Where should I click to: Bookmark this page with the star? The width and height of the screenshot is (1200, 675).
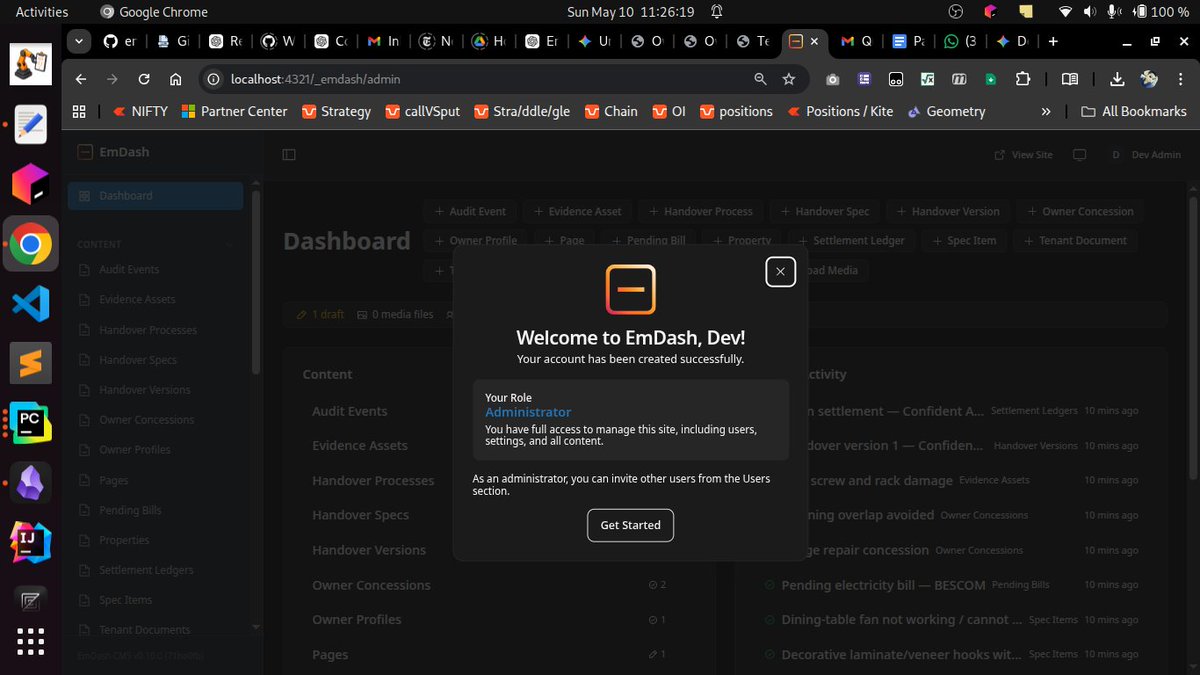point(788,79)
